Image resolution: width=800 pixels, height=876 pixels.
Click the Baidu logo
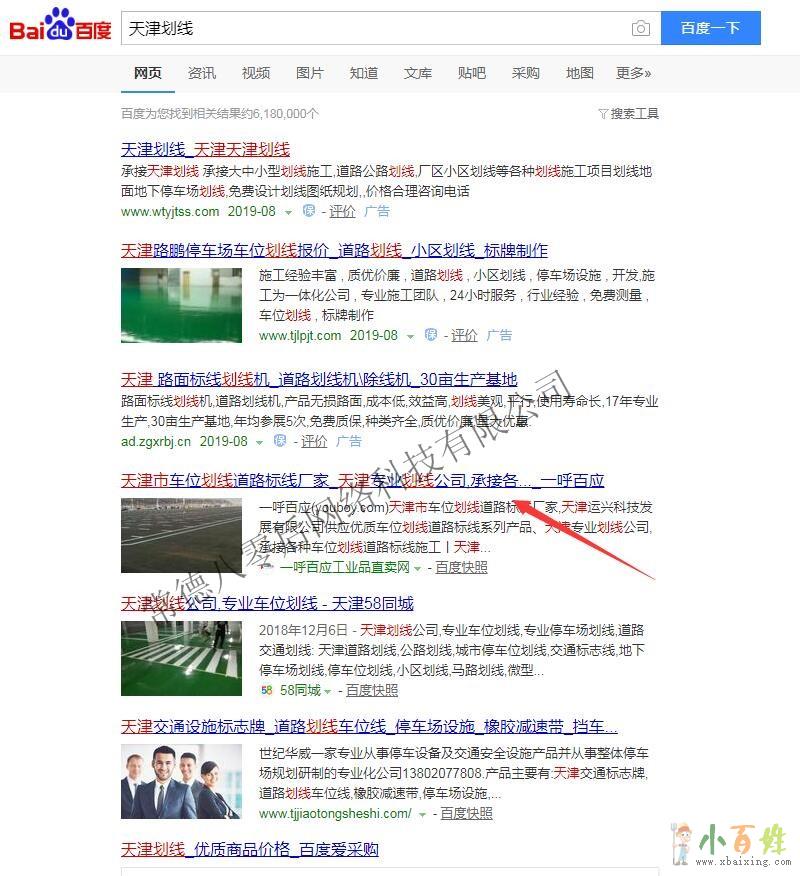click(60, 28)
